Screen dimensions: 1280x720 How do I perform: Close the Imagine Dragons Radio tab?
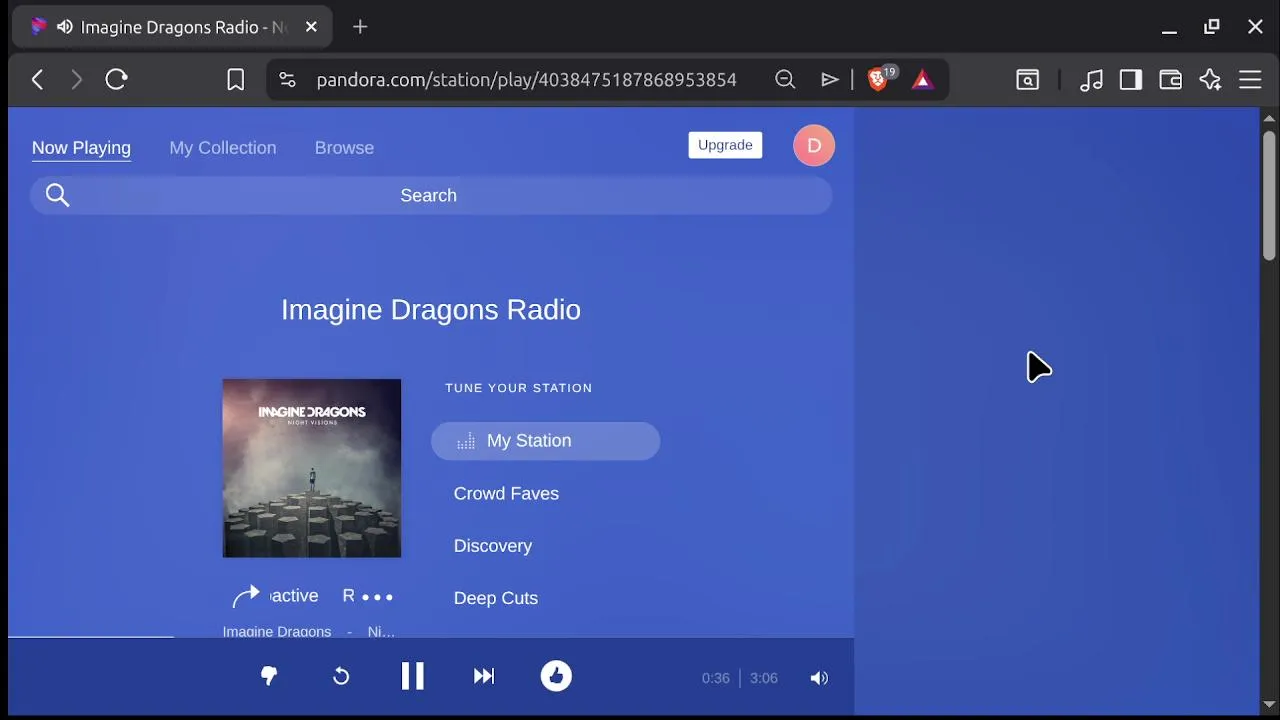(311, 27)
